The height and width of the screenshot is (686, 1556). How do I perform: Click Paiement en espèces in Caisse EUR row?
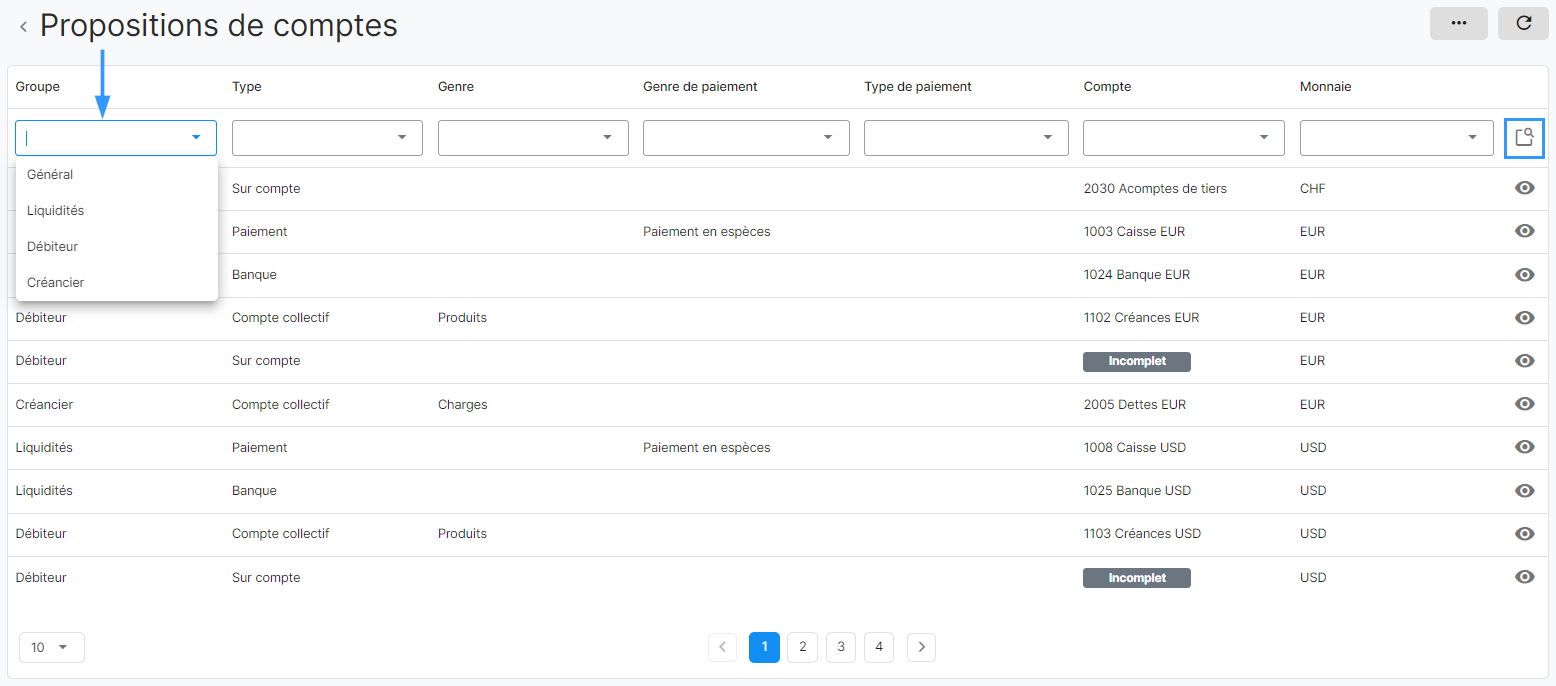pos(707,231)
